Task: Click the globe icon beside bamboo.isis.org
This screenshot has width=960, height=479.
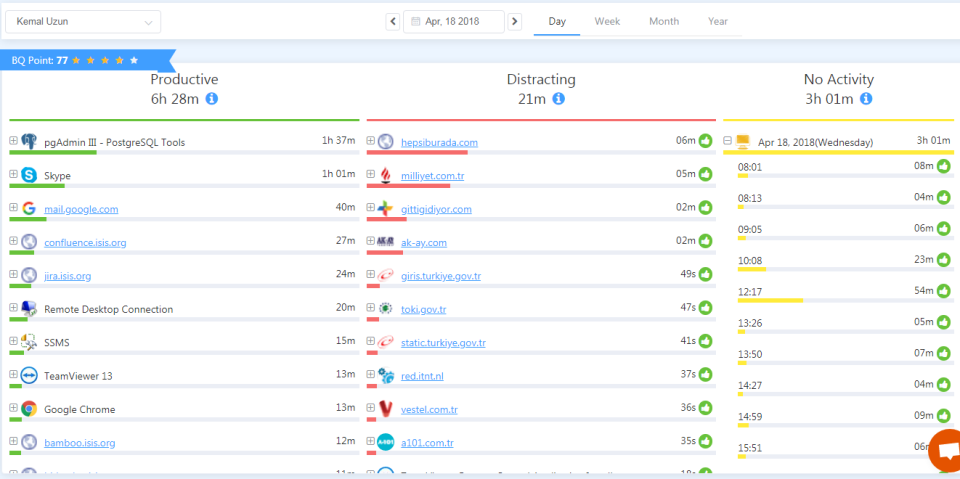Action: [x=29, y=442]
